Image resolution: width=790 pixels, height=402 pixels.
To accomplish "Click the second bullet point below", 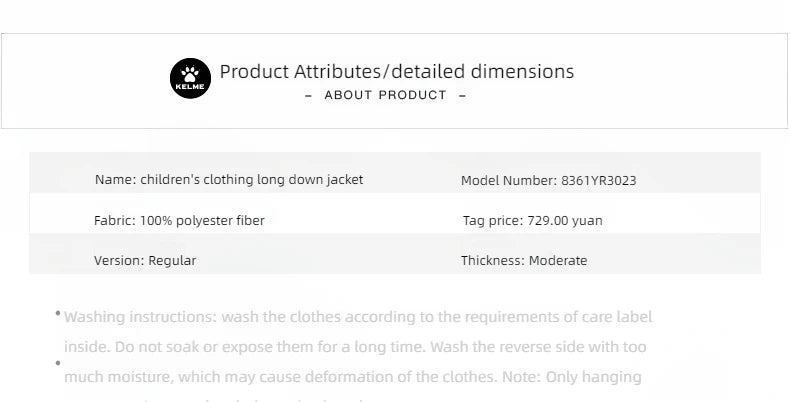I will tap(58, 363).
